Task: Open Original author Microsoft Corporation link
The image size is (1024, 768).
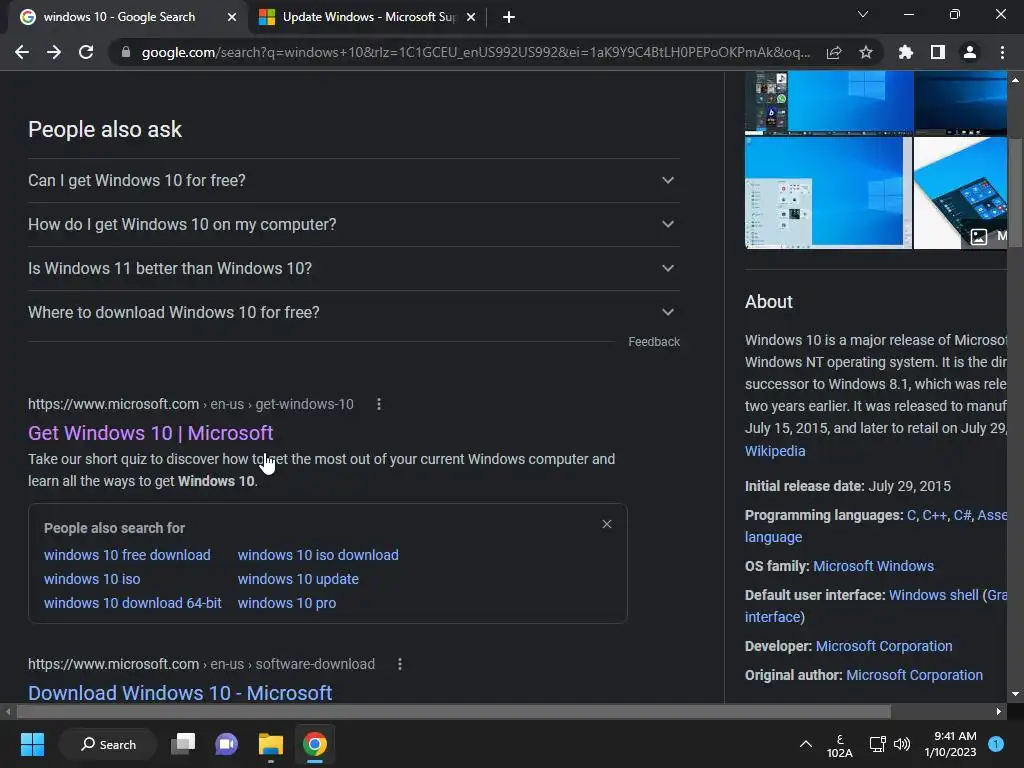Action: point(914,675)
